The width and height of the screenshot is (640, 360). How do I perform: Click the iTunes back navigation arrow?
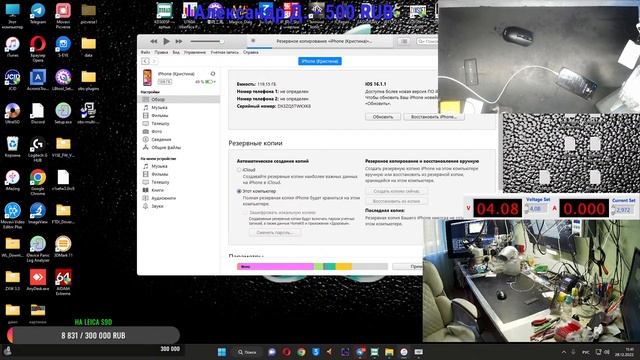tap(145, 61)
